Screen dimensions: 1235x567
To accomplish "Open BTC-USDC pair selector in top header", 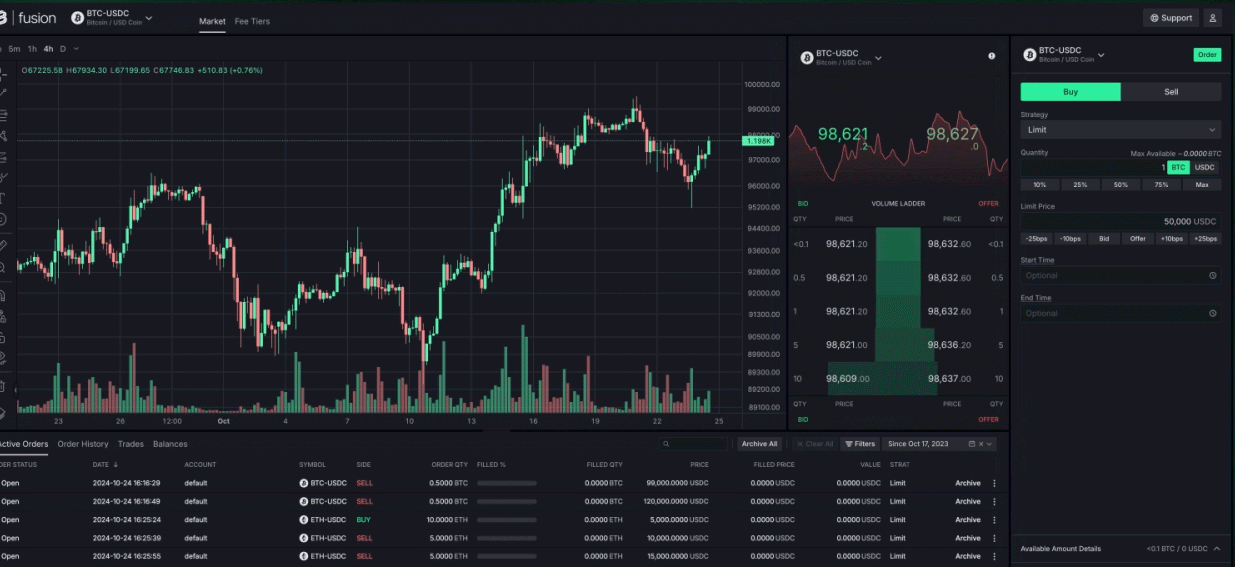I will 112,18.
